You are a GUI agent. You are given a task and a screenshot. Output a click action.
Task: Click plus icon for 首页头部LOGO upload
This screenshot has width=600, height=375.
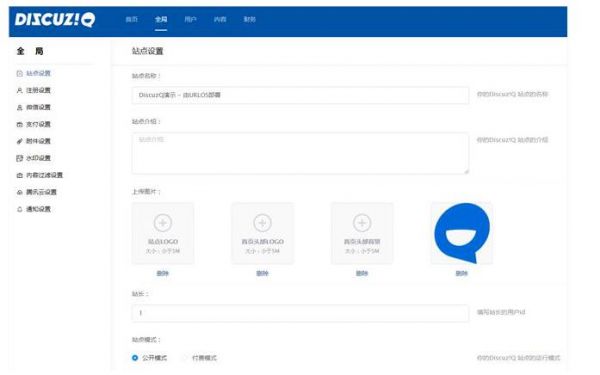[x=262, y=223]
